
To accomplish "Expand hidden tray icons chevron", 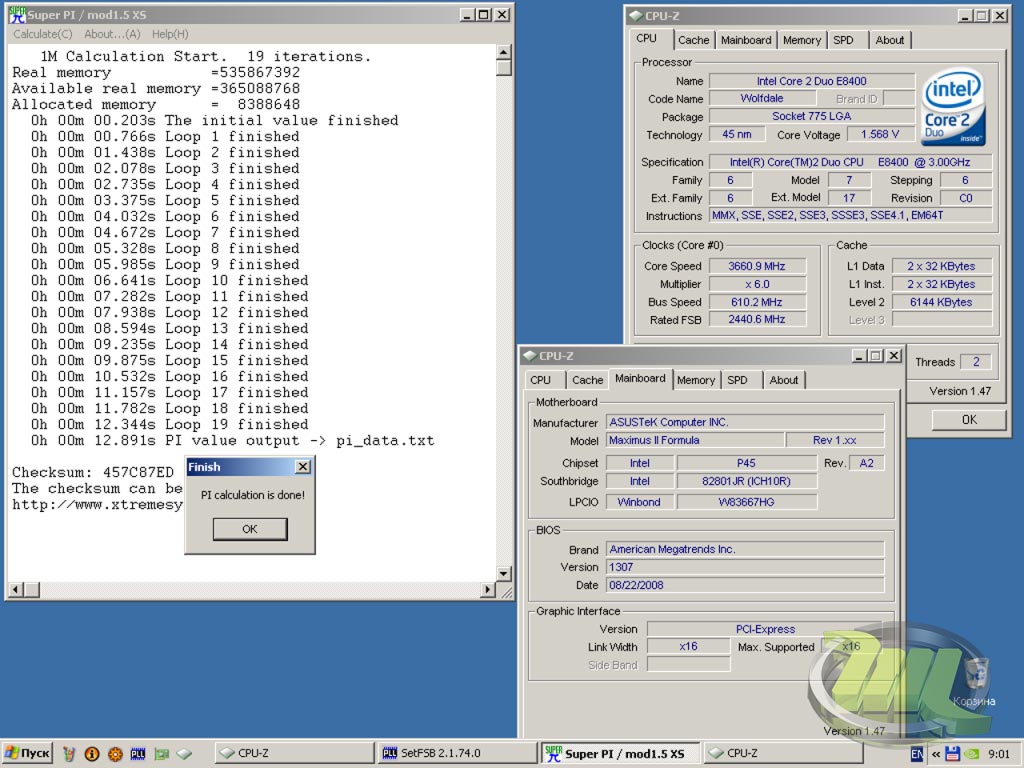I will pos(935,754).
